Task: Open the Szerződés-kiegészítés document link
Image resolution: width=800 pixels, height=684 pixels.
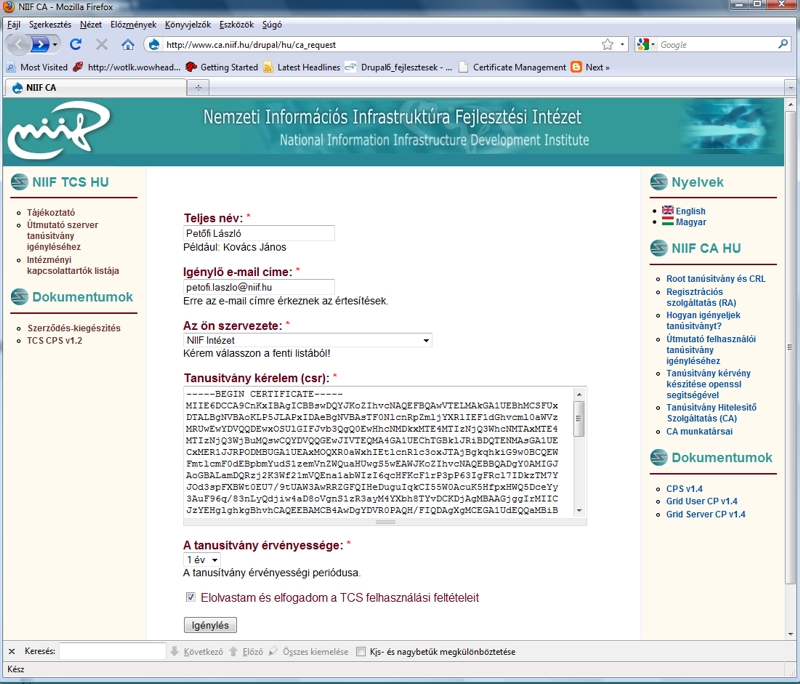Action: (x=74, y=328)
